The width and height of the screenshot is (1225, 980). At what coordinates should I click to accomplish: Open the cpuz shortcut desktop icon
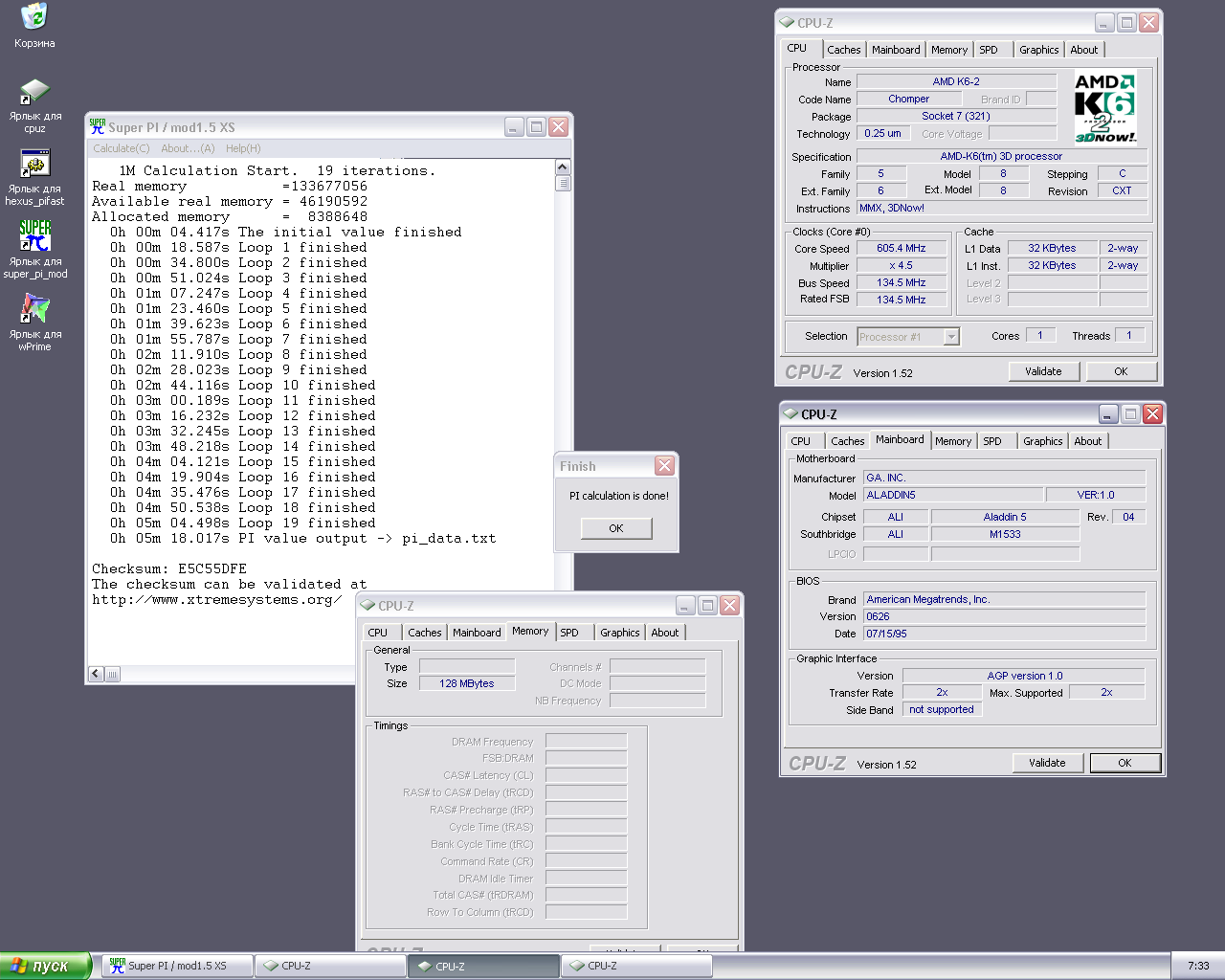tap(34, 92)
